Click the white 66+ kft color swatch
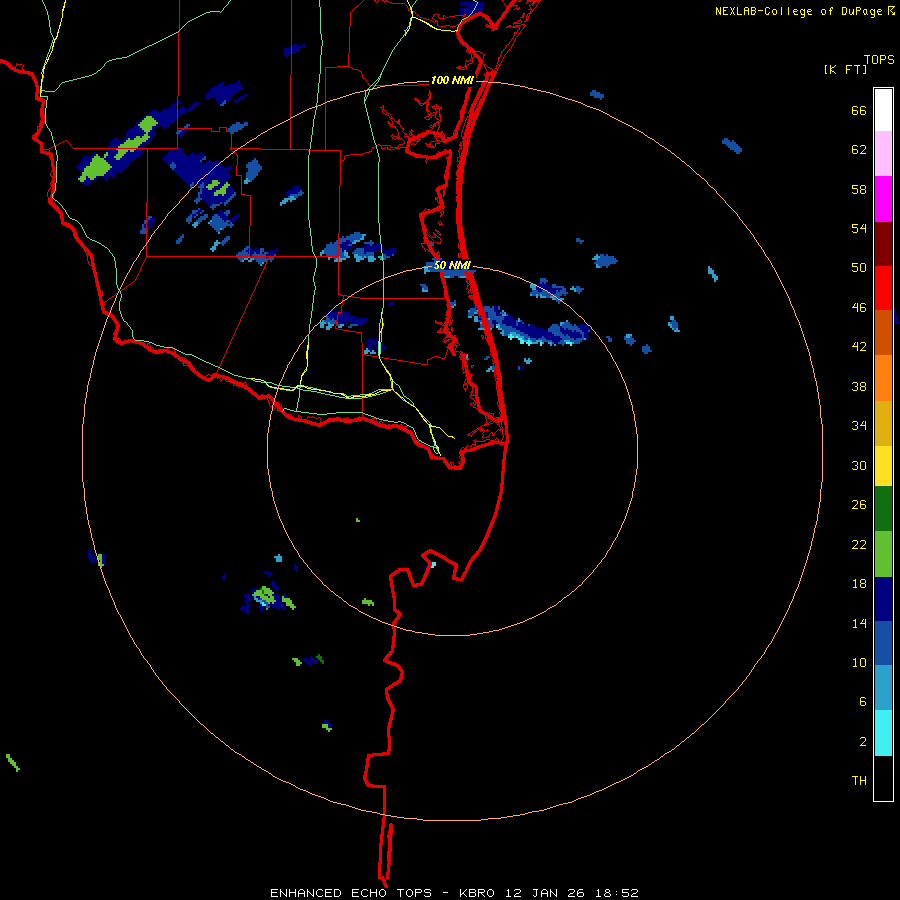This screenshot has width=900, height=900. pos(883,110)
